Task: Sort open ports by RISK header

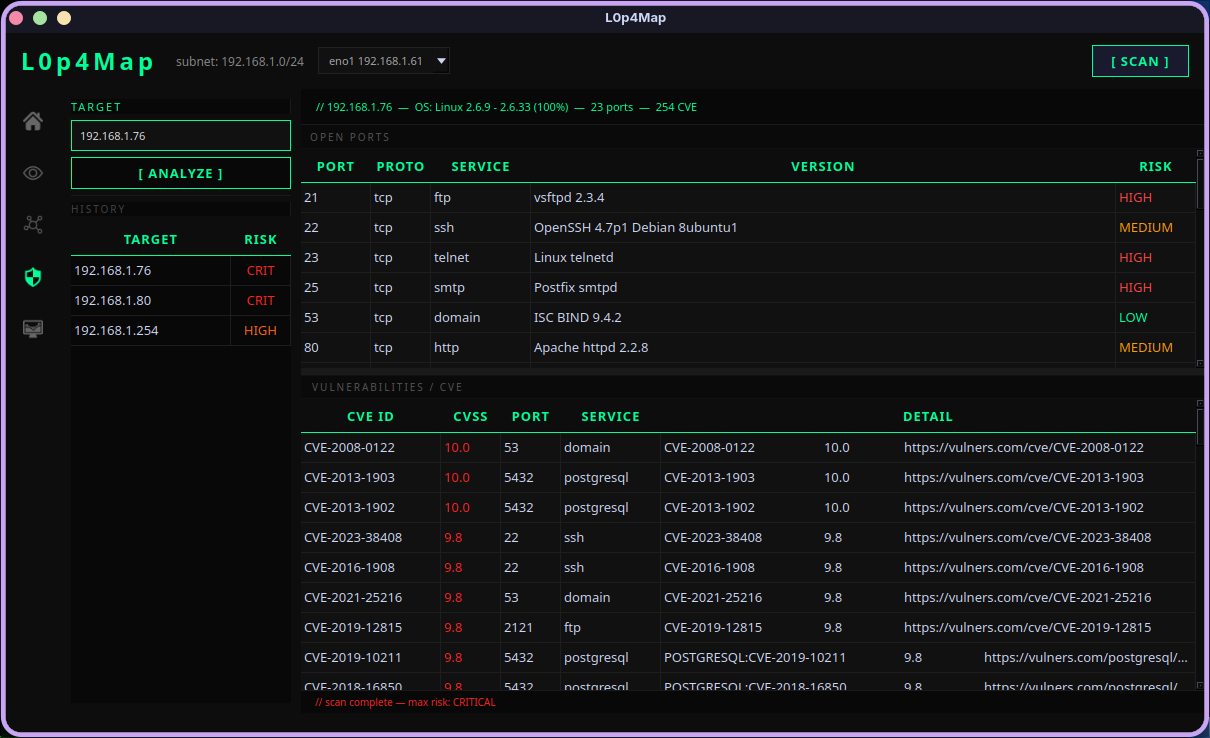Action: click(x=1155, y=167)
